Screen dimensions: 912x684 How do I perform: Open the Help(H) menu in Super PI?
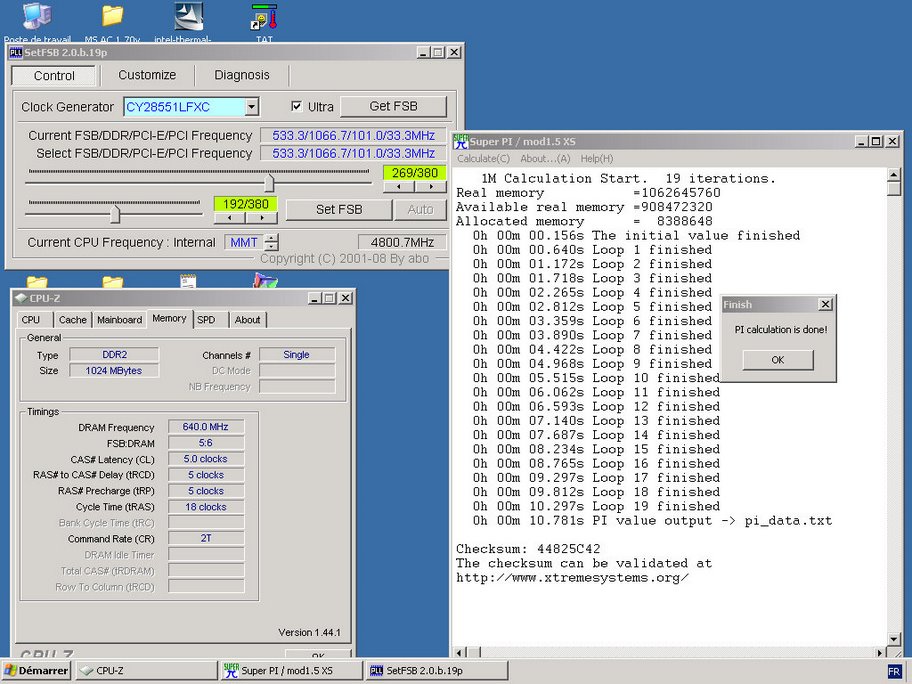point(597,159)
